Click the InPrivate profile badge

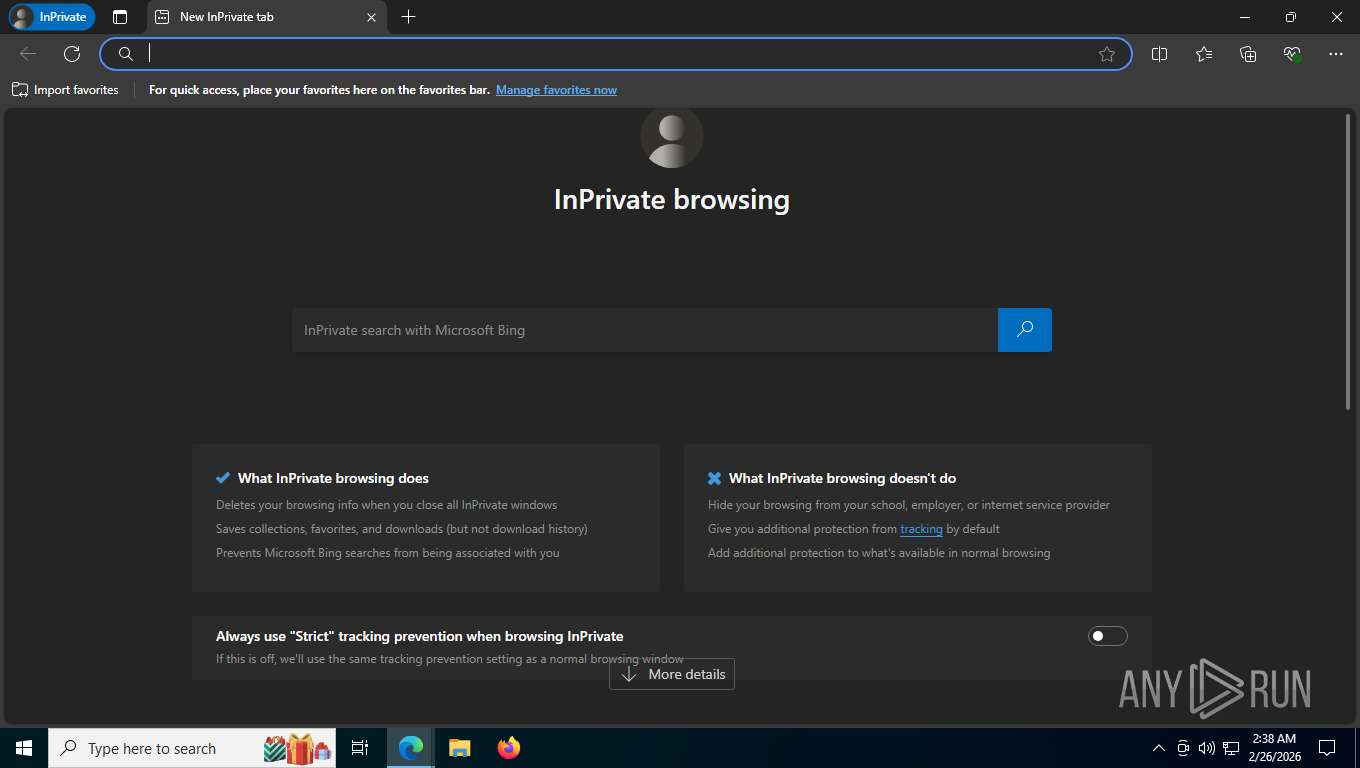[x=52, y=17]
